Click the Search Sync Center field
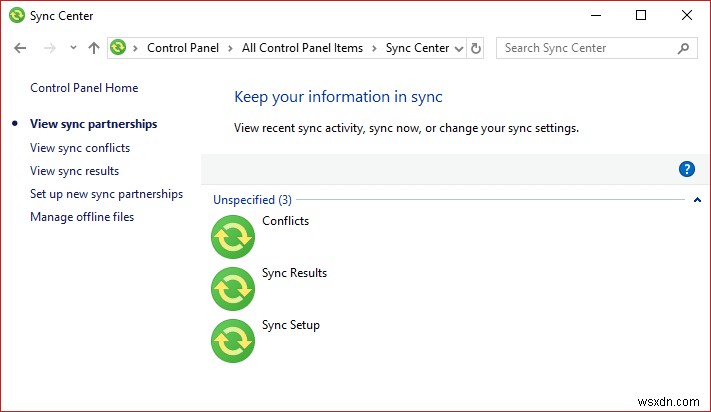This screenshot has width=711, height=412. 585,48
